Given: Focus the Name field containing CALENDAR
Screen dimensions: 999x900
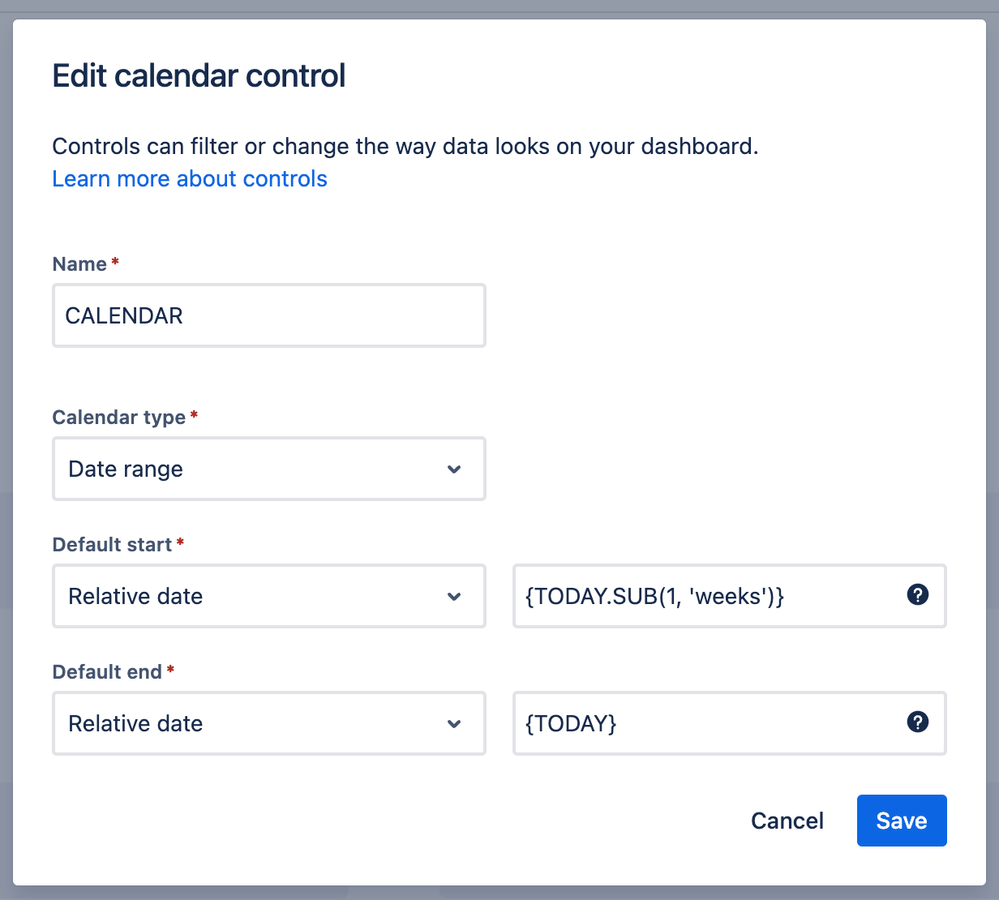Looking at the screenshot, I should click(268, 316).
